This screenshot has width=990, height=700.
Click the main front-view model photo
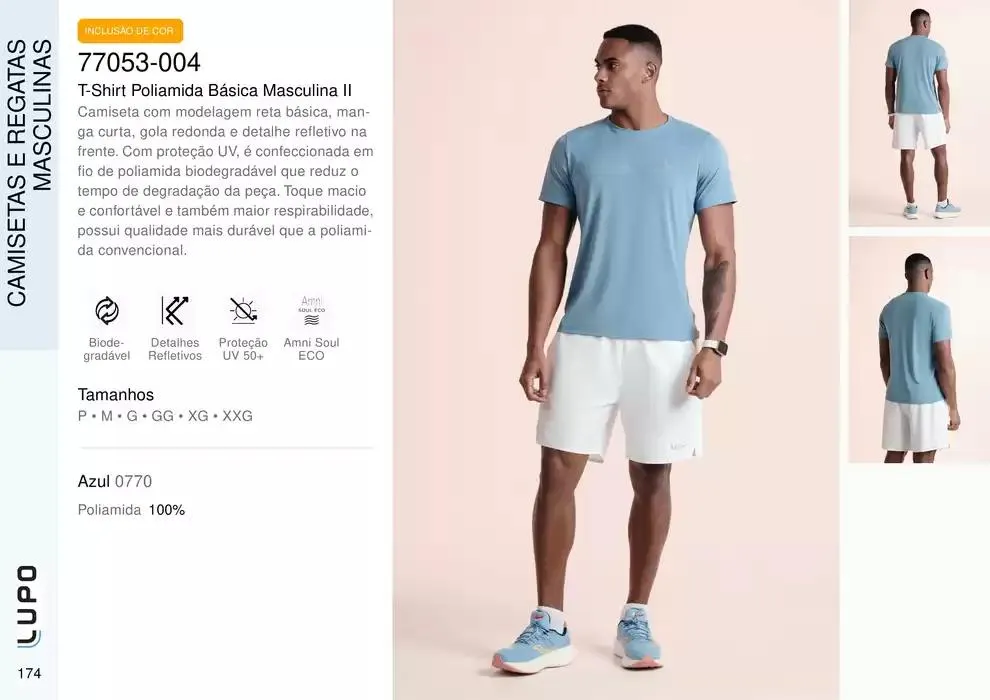tap(616, 350)
